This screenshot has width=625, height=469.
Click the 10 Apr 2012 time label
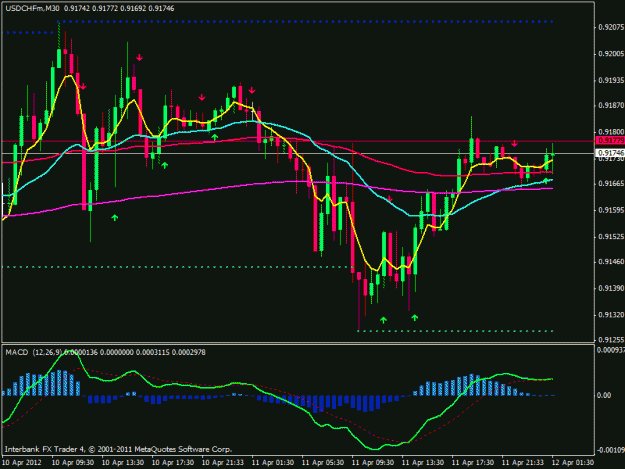tap(22, 463)
